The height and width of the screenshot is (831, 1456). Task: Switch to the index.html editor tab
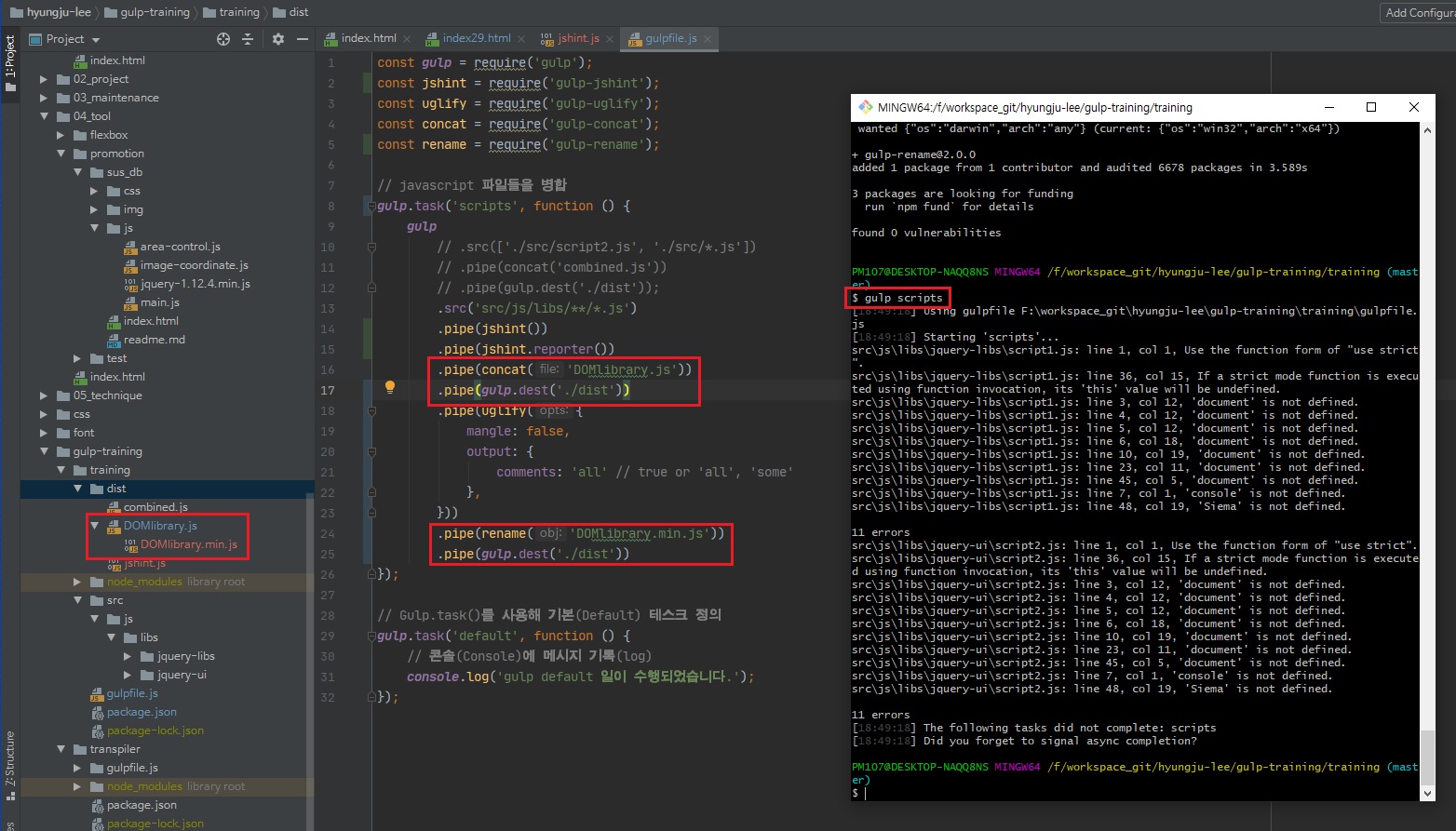coord(368,38)
